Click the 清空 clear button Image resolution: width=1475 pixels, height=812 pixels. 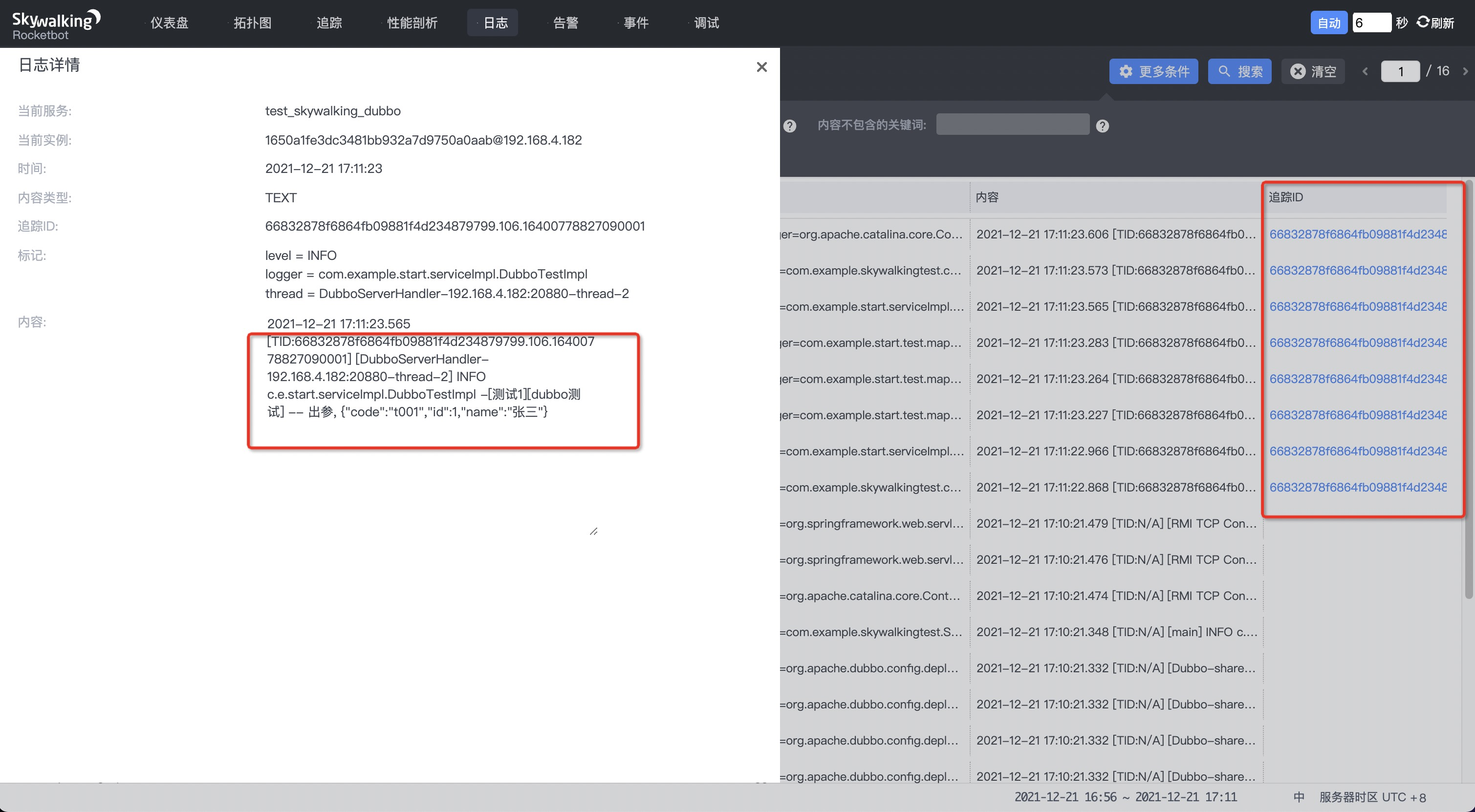click(x=1313, y=71)
